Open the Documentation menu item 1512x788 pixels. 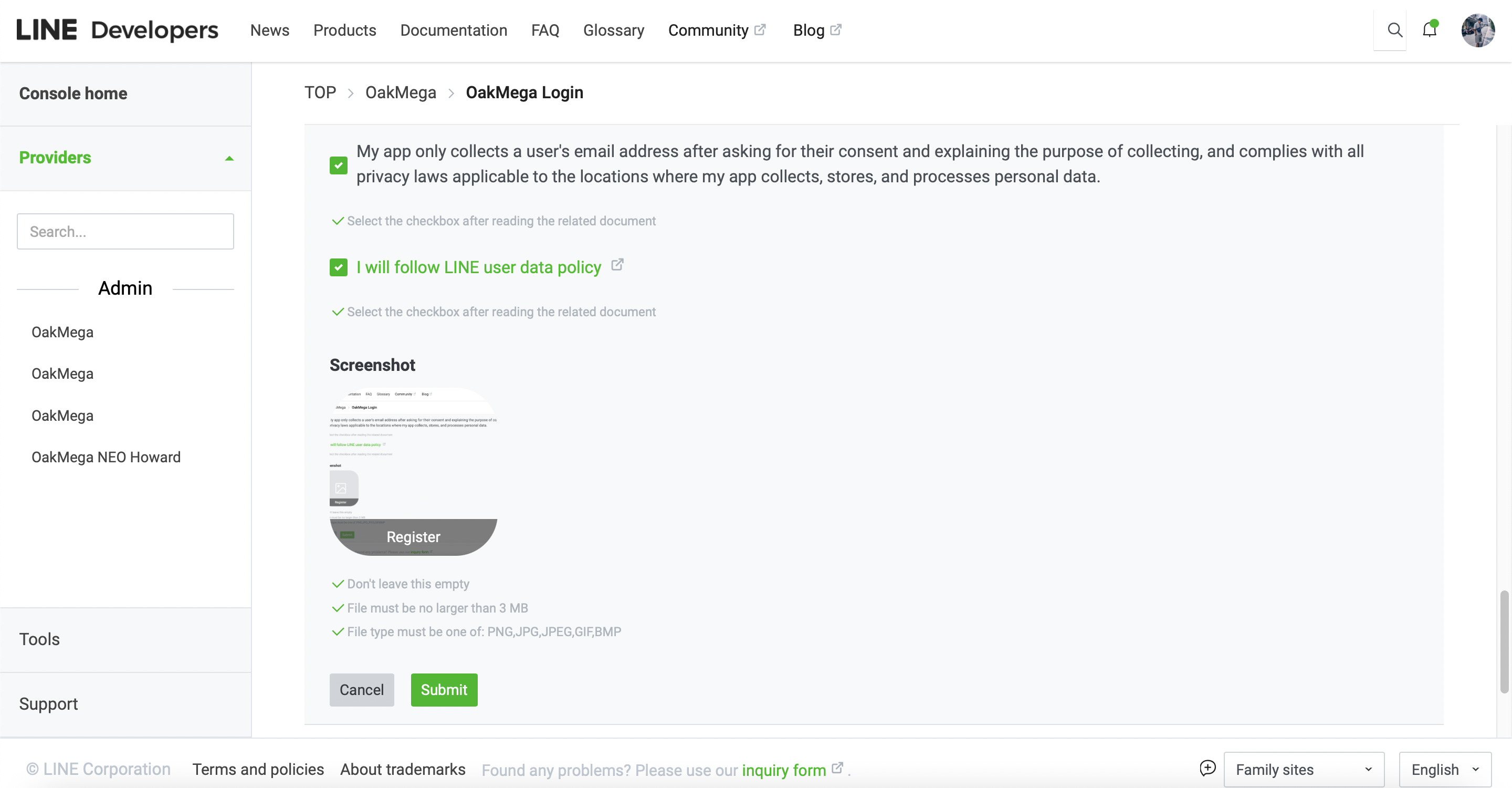pos(453,30)
